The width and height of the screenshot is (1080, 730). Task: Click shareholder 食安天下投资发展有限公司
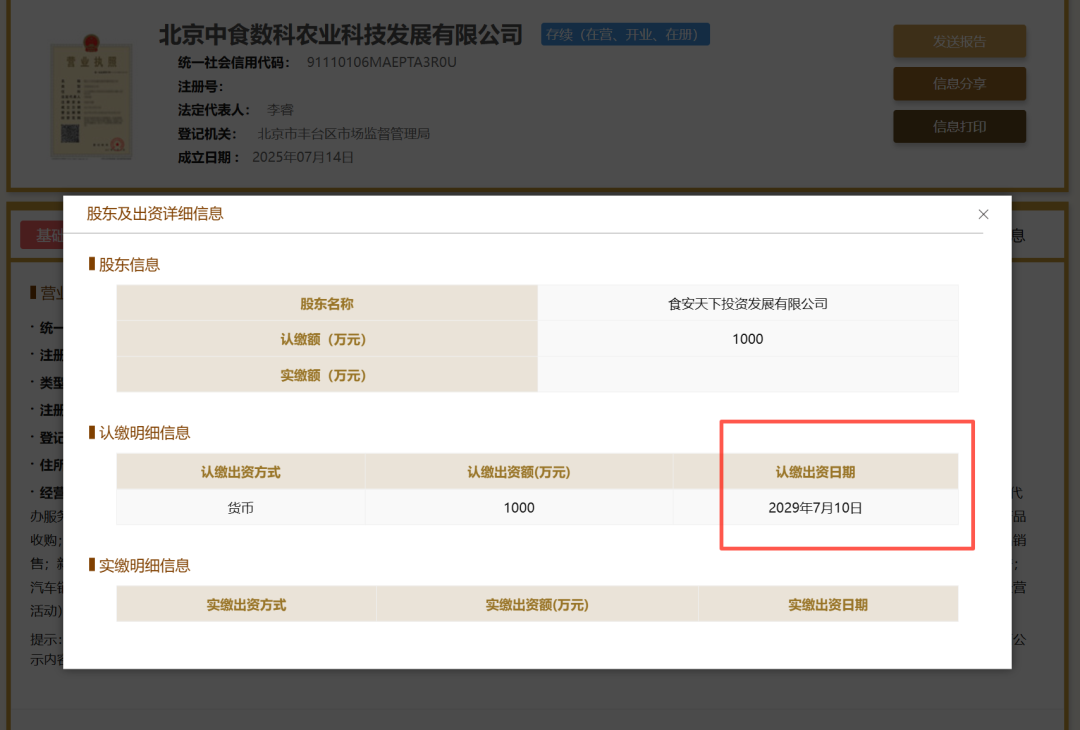(747, 302)
